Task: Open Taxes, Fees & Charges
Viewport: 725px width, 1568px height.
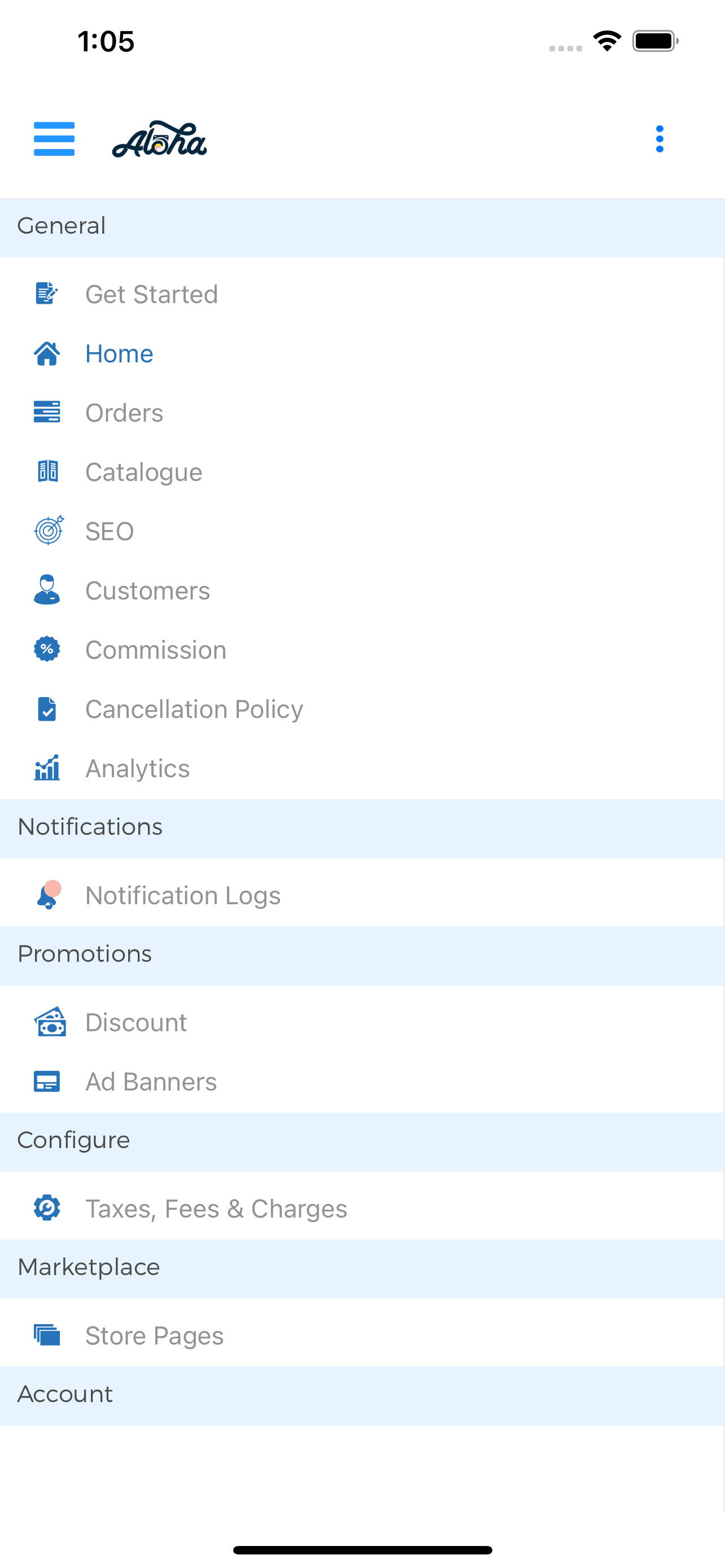Action: [x=362, y=1208]
